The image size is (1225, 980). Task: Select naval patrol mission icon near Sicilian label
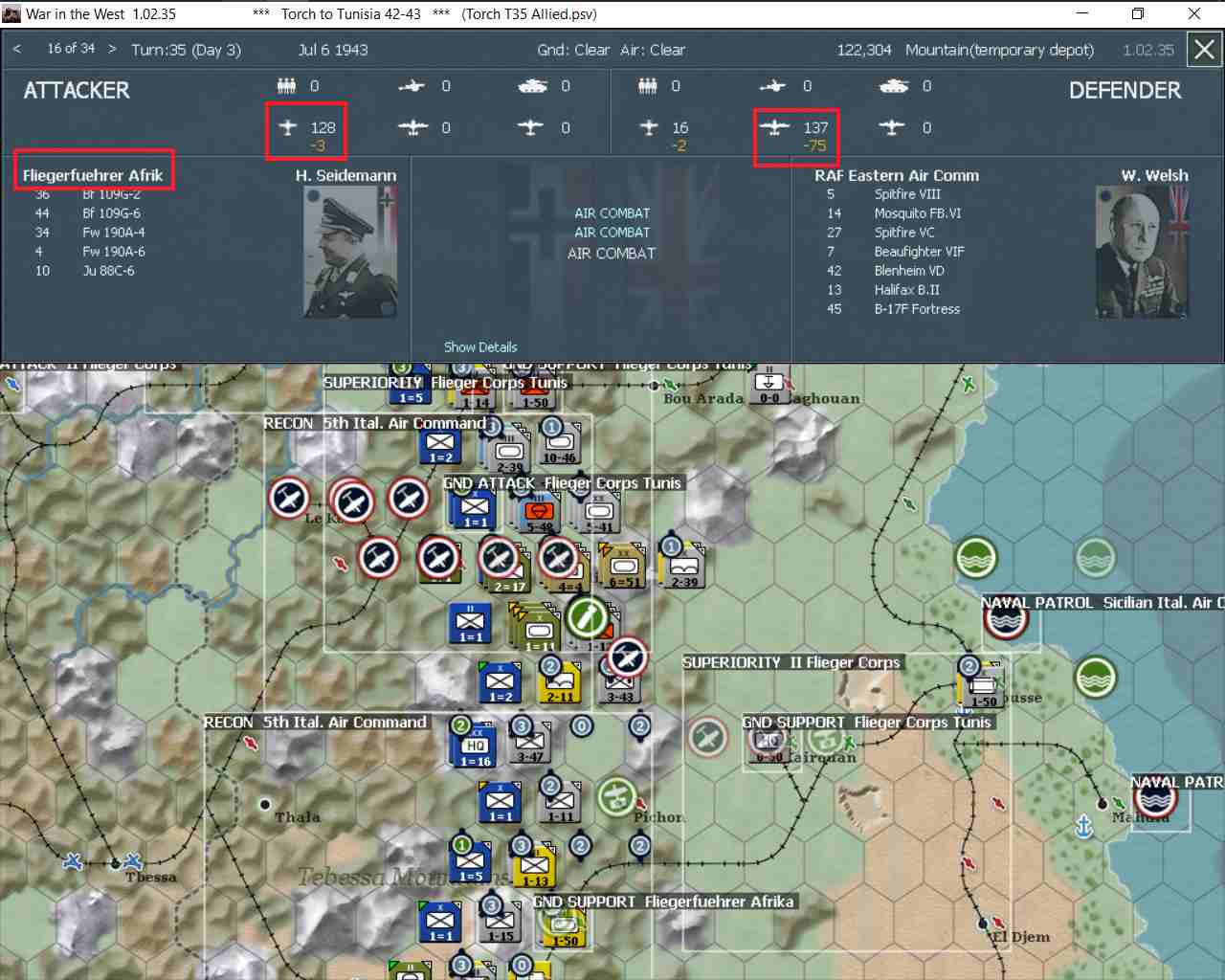click(1006, 619)
